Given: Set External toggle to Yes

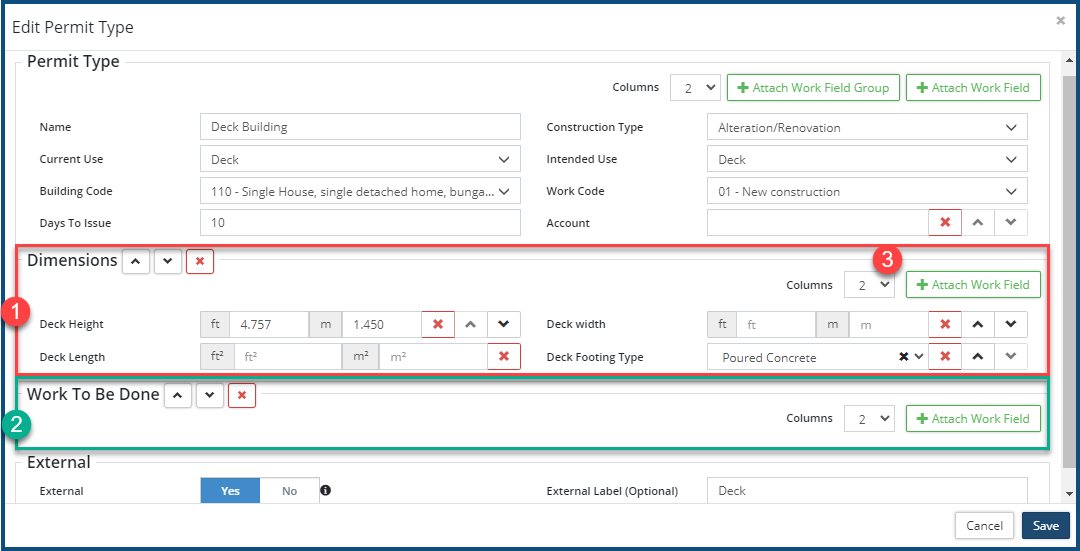Looking at the screenshot, I should coord(230,491).
